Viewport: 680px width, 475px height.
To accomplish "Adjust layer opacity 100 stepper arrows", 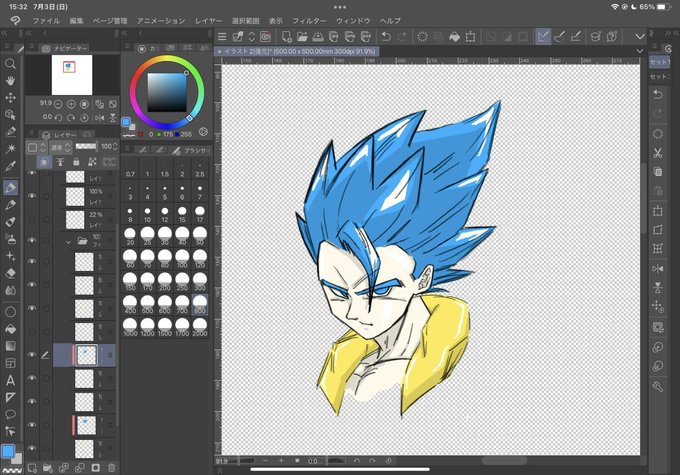I will point(115,147).
